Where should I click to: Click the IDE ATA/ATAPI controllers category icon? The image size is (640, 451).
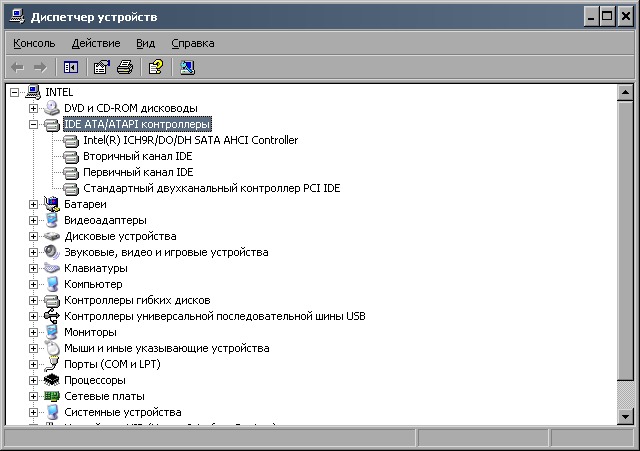click(x=52, y=124)
